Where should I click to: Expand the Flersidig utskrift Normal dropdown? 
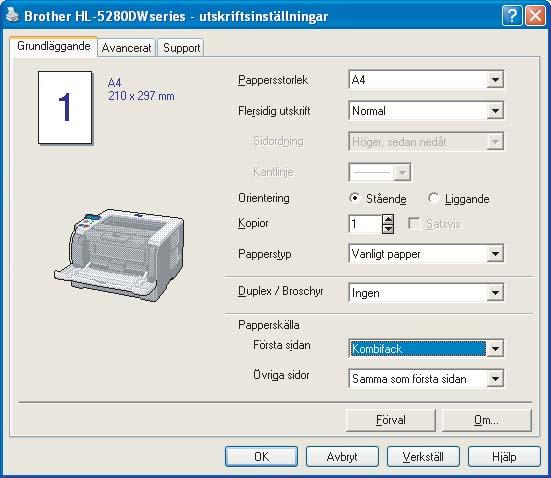pos(426,111)
